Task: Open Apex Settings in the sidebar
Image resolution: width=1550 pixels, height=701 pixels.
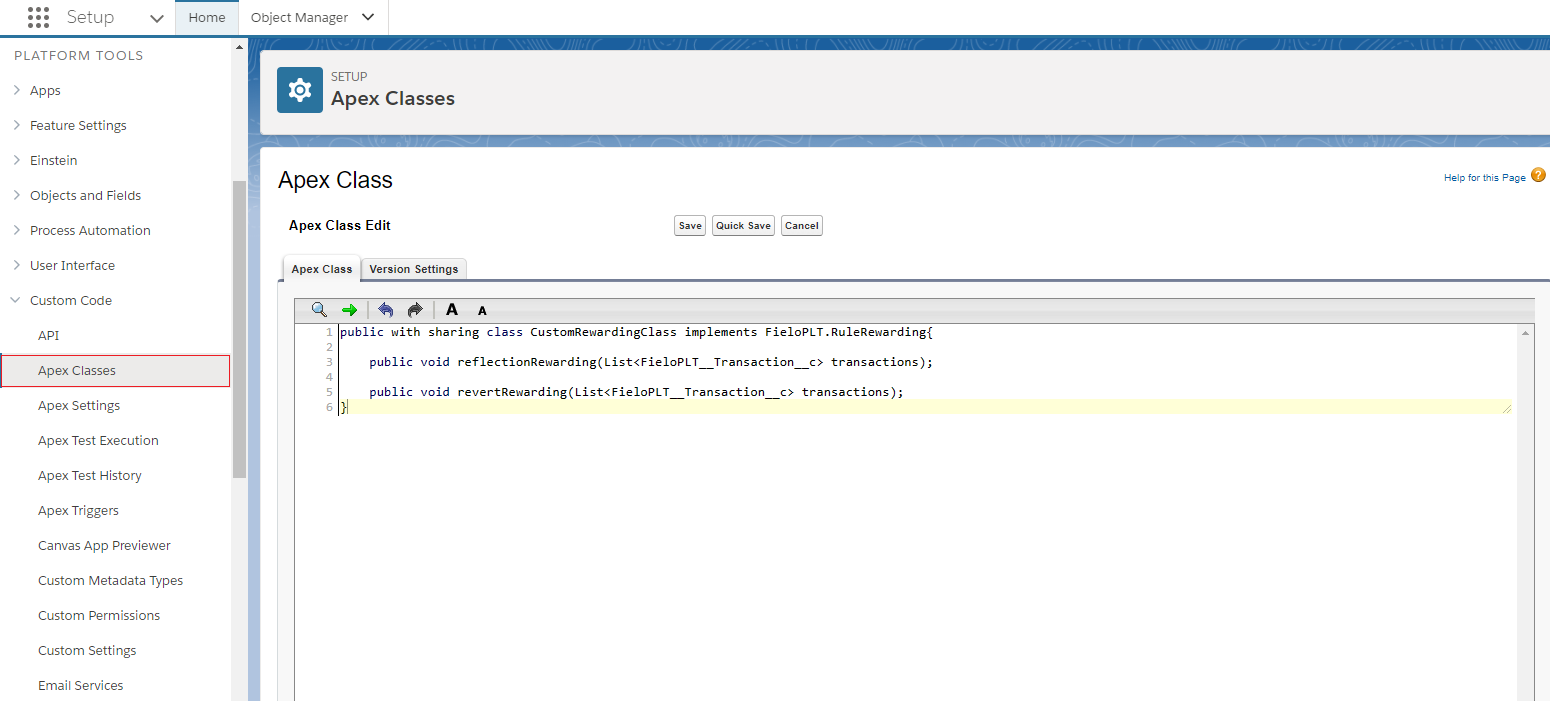Action: [x=79, y=405]
